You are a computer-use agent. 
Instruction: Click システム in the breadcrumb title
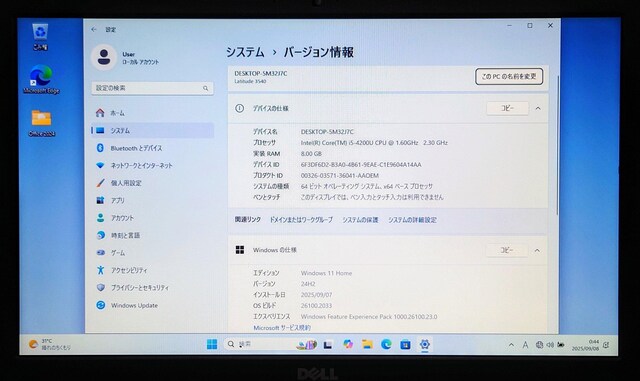(x=245, y=52)
